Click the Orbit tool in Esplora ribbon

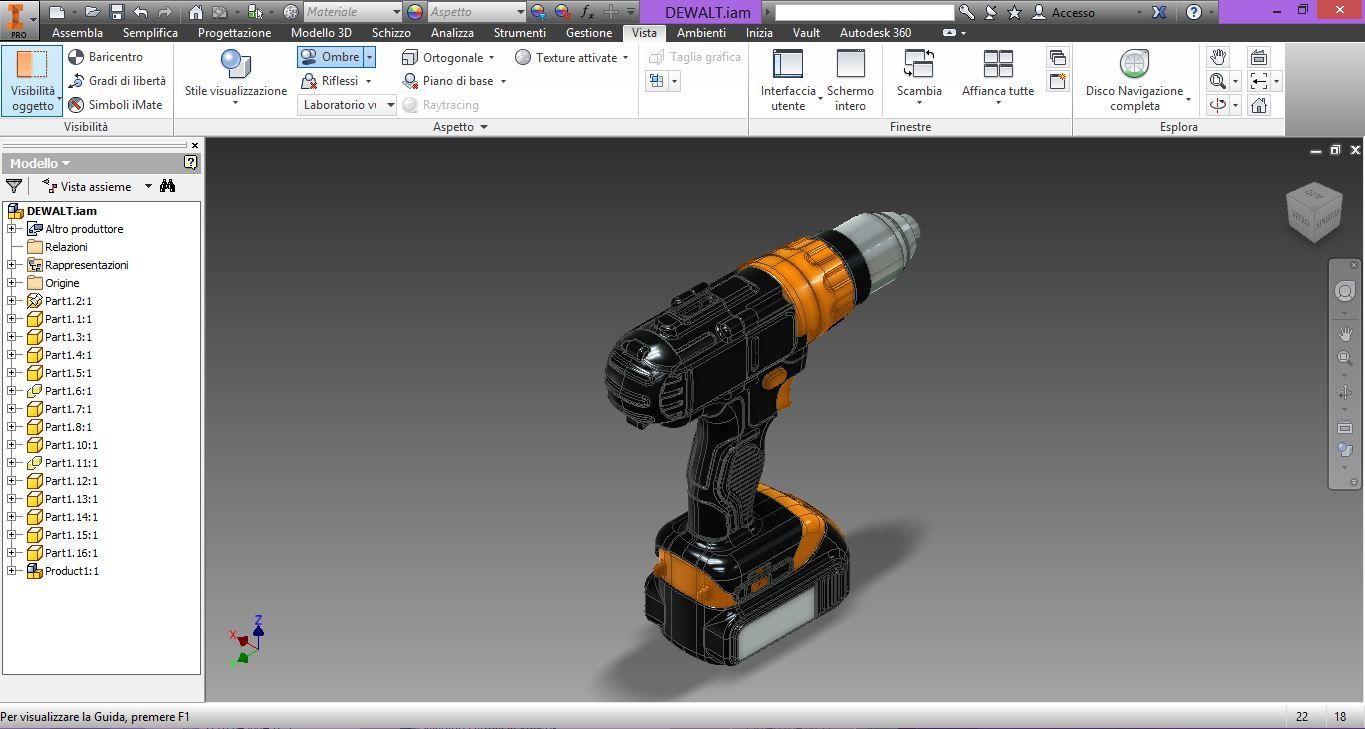[1217, 105]
